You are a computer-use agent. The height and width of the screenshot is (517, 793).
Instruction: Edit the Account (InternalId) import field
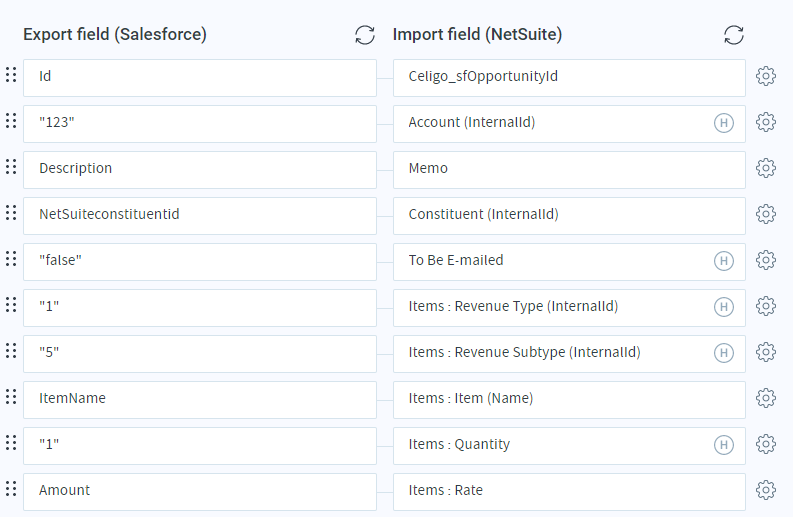569,124
